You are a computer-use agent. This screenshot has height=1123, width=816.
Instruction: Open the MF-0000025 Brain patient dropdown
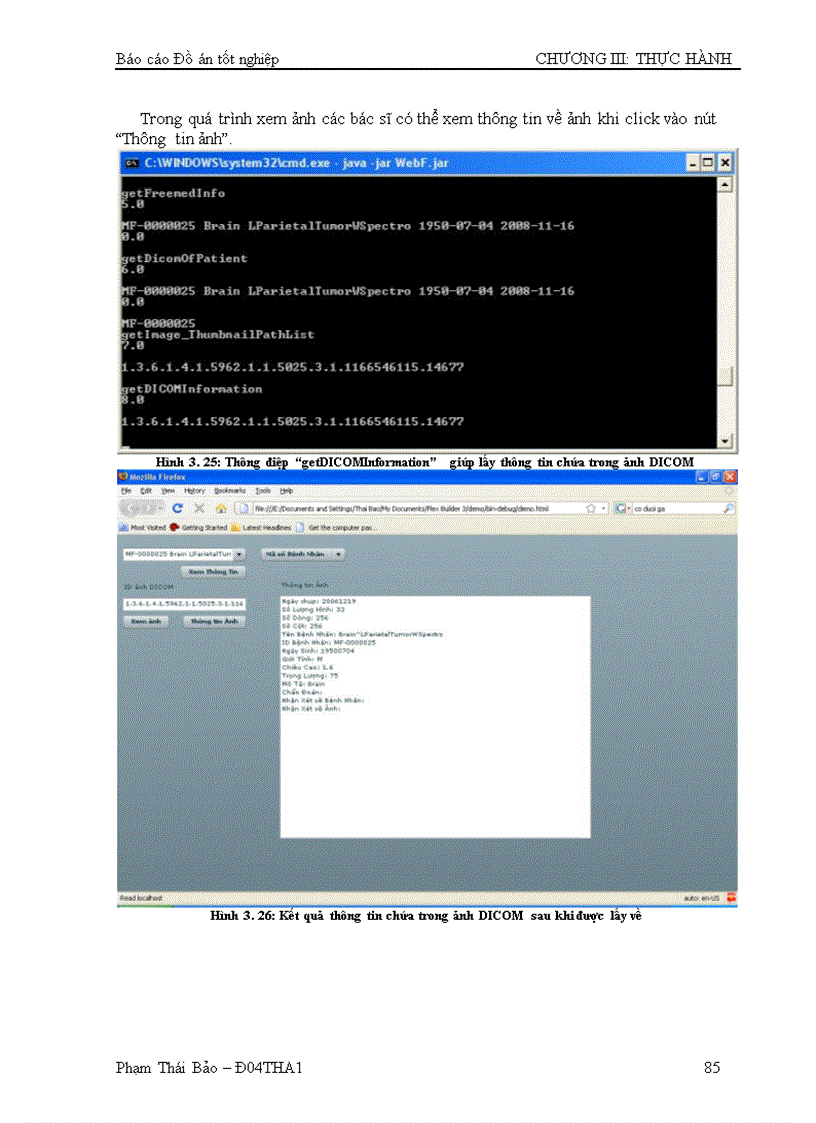[x=239, y=555]
